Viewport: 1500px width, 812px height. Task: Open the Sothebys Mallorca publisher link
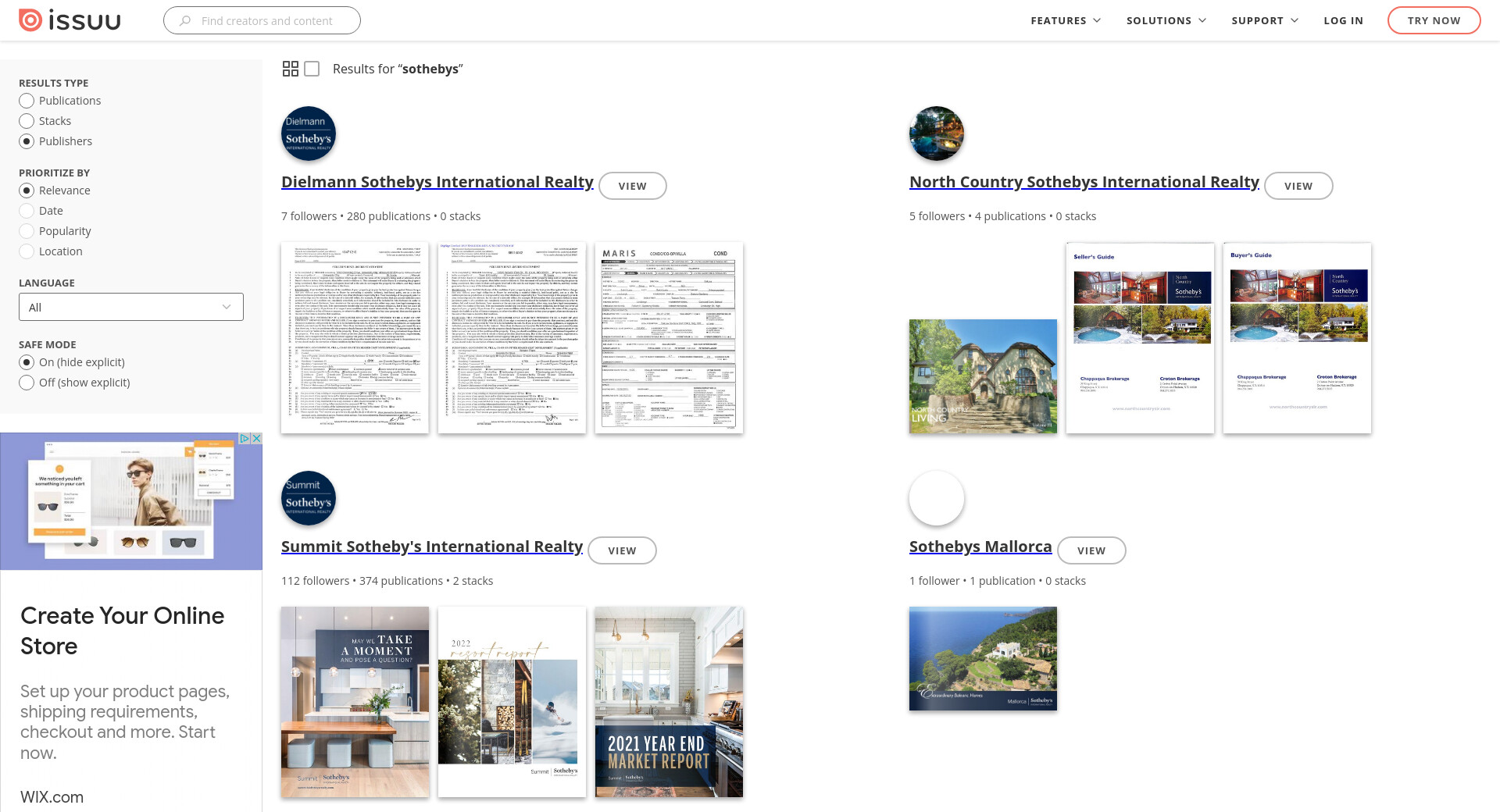(x=980, y=547)
